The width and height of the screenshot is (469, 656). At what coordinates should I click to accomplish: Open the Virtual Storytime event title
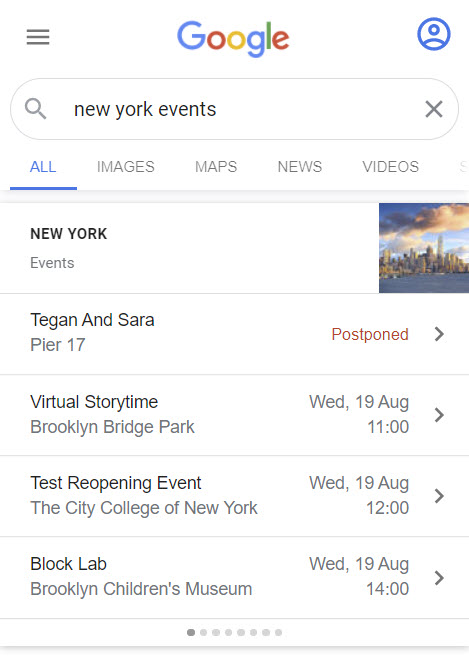tap(94, 402)
